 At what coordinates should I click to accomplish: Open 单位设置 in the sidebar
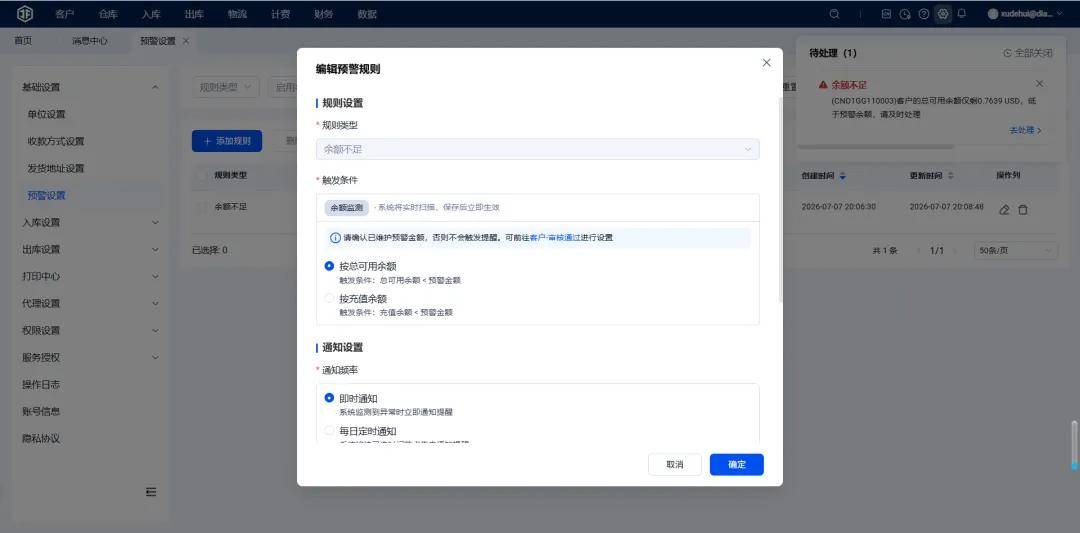pos(46,114)
